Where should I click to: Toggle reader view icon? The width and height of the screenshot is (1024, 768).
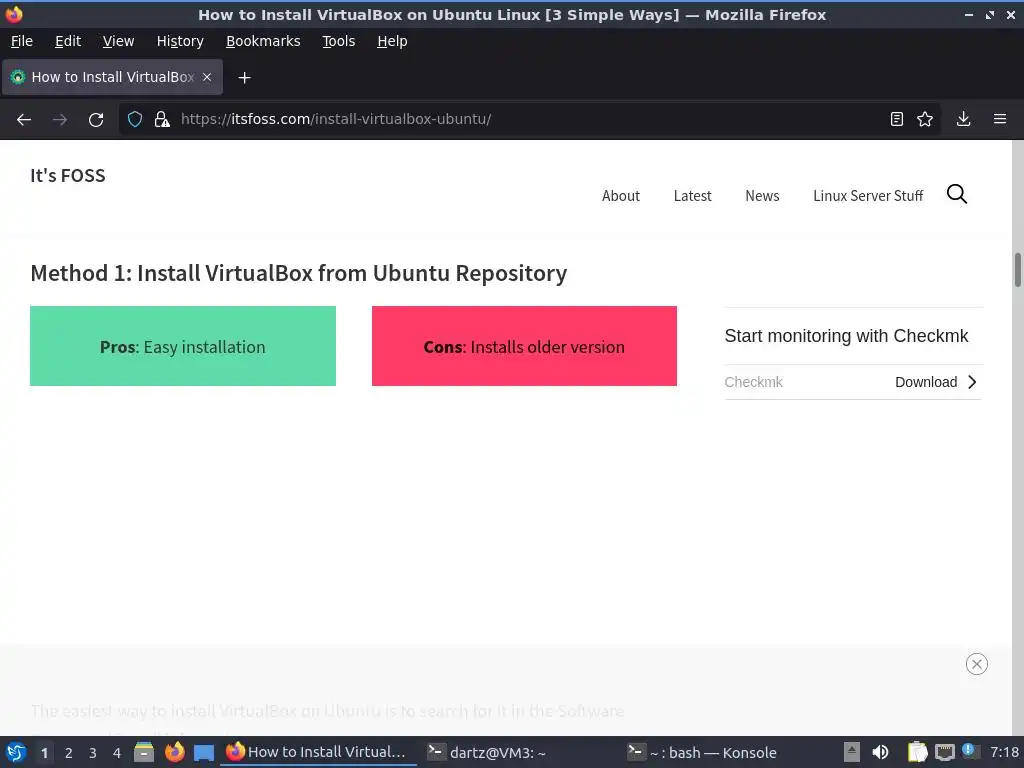tap(897, 119)
